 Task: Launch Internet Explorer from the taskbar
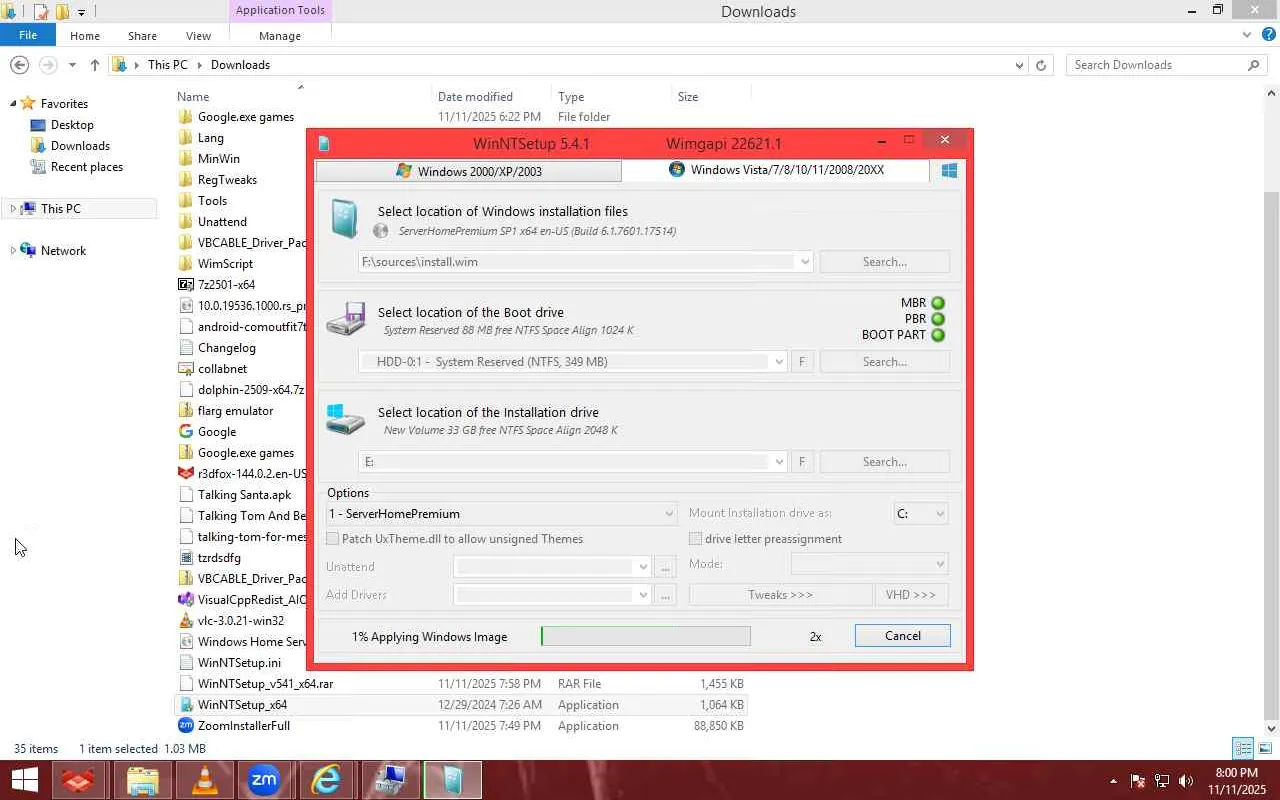(x=325, y=780)
